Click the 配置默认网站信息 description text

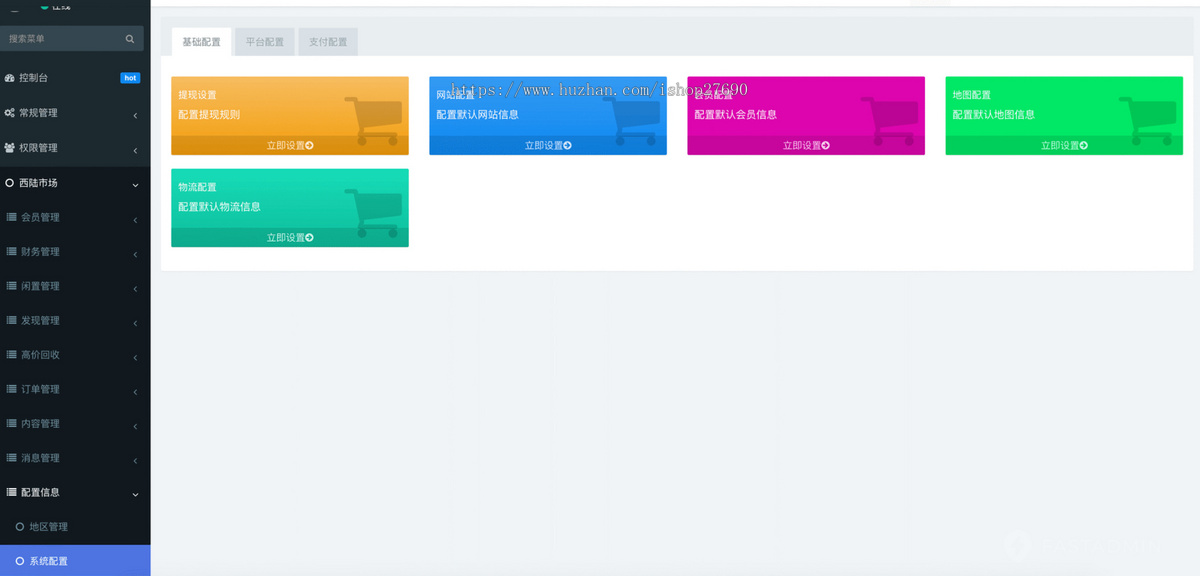click(x=477, y=114)
